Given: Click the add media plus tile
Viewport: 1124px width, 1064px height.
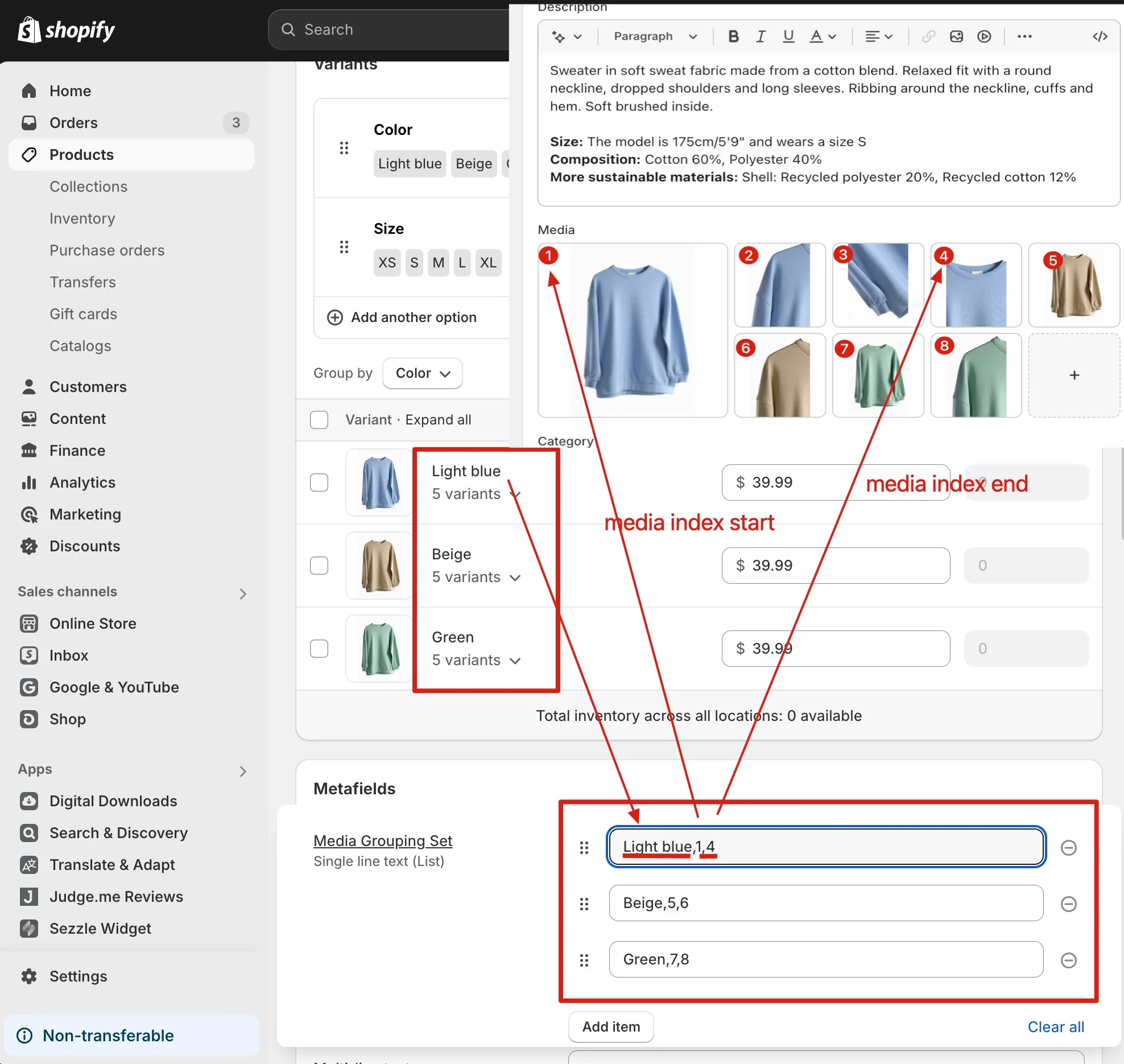Looking at the screenshot, I should tap(1074, 376).
